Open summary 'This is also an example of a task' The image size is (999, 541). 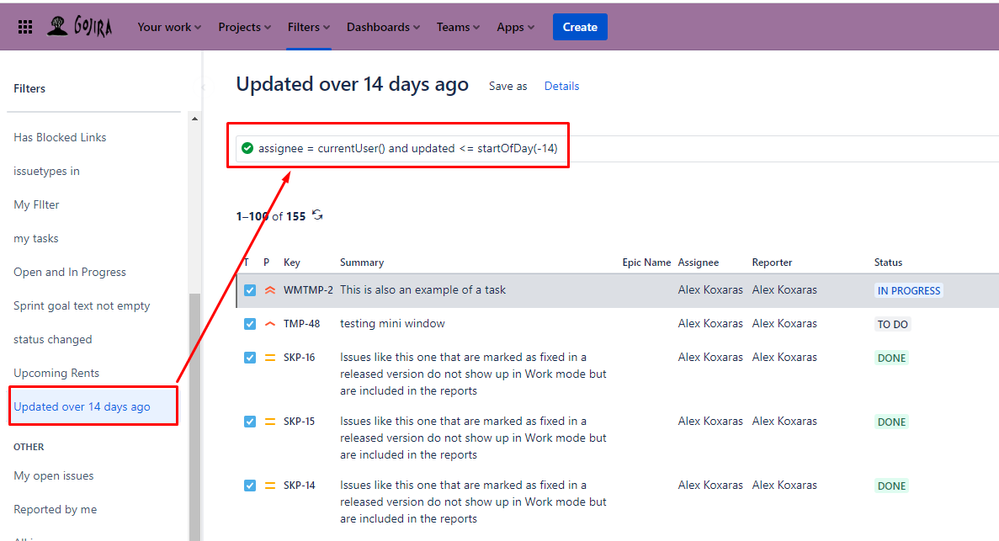coord(423,290)
